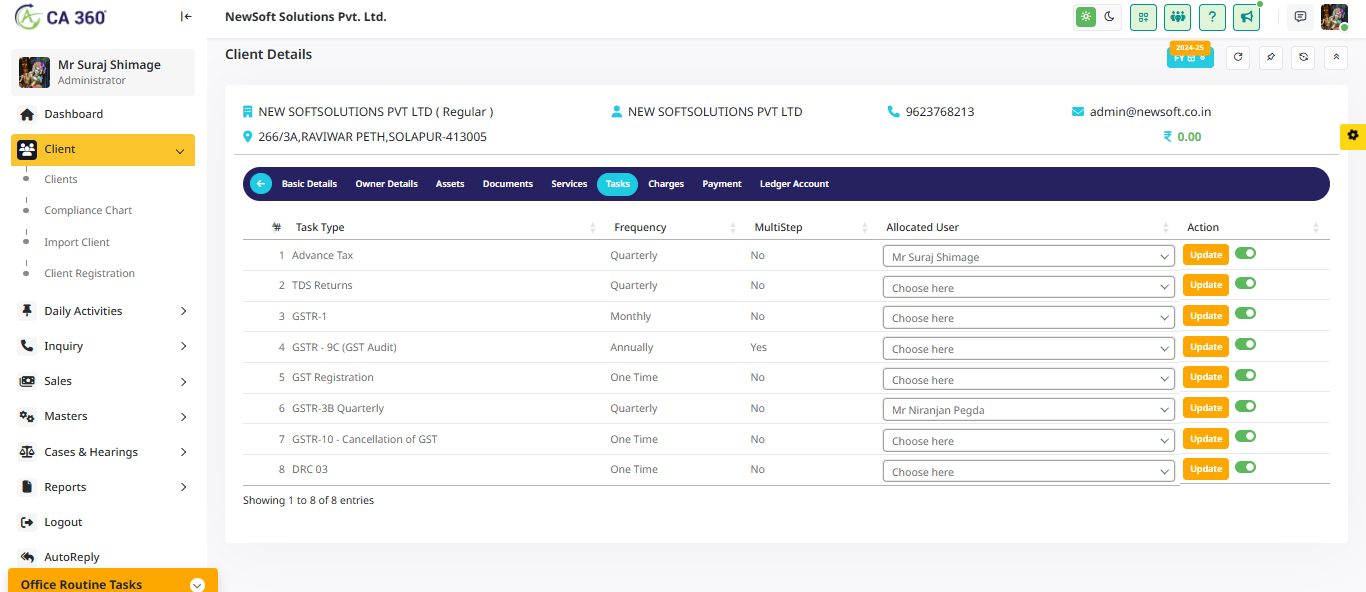Expand the Masters menu chevron

tap(183, 416)
